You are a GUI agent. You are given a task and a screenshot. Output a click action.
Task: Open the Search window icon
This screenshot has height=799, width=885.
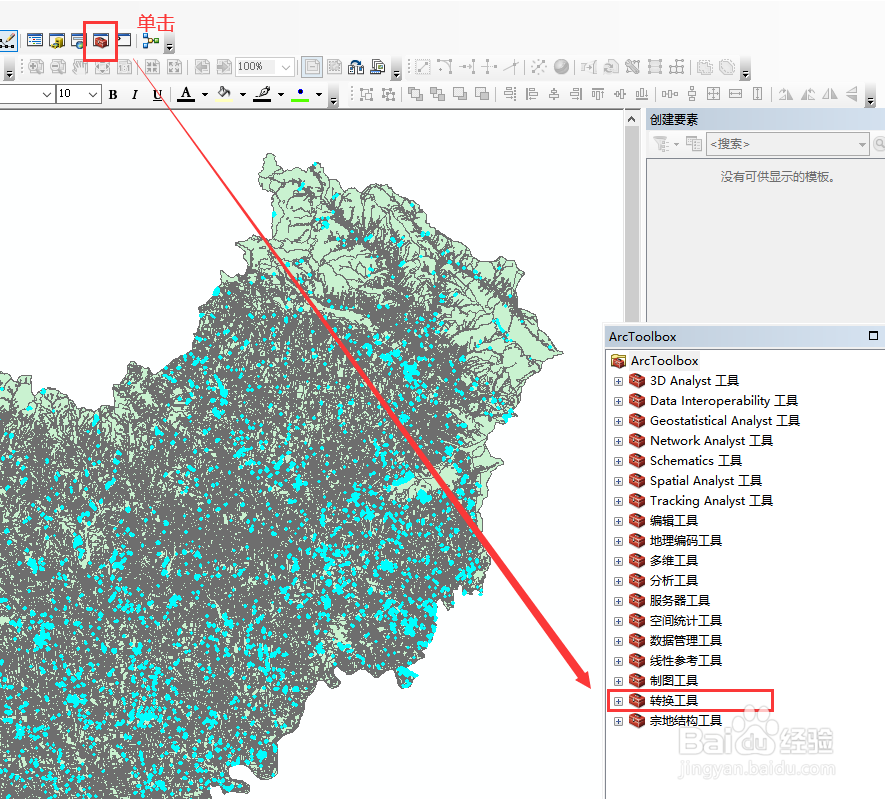78,41
